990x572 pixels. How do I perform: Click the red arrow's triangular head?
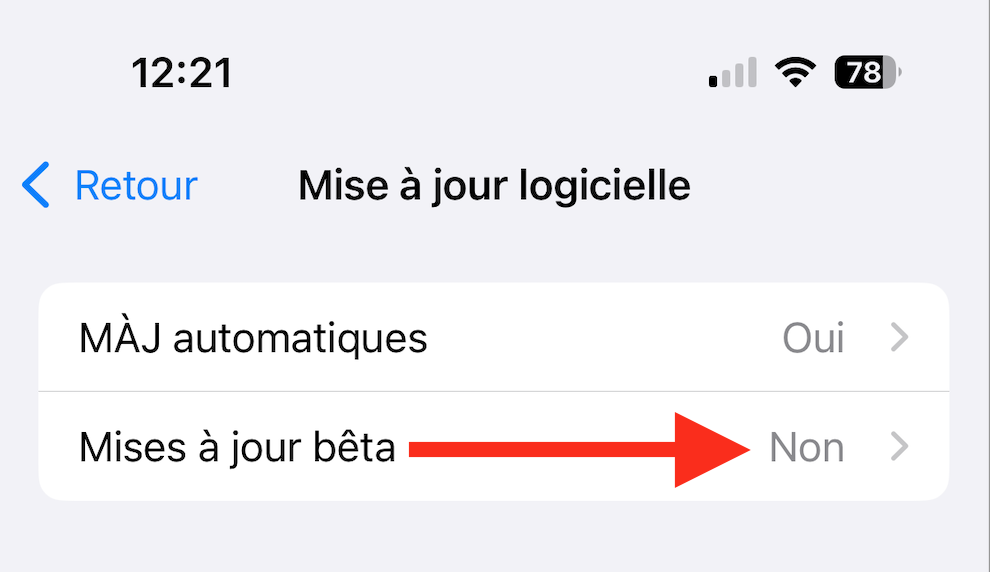point(712,448)
